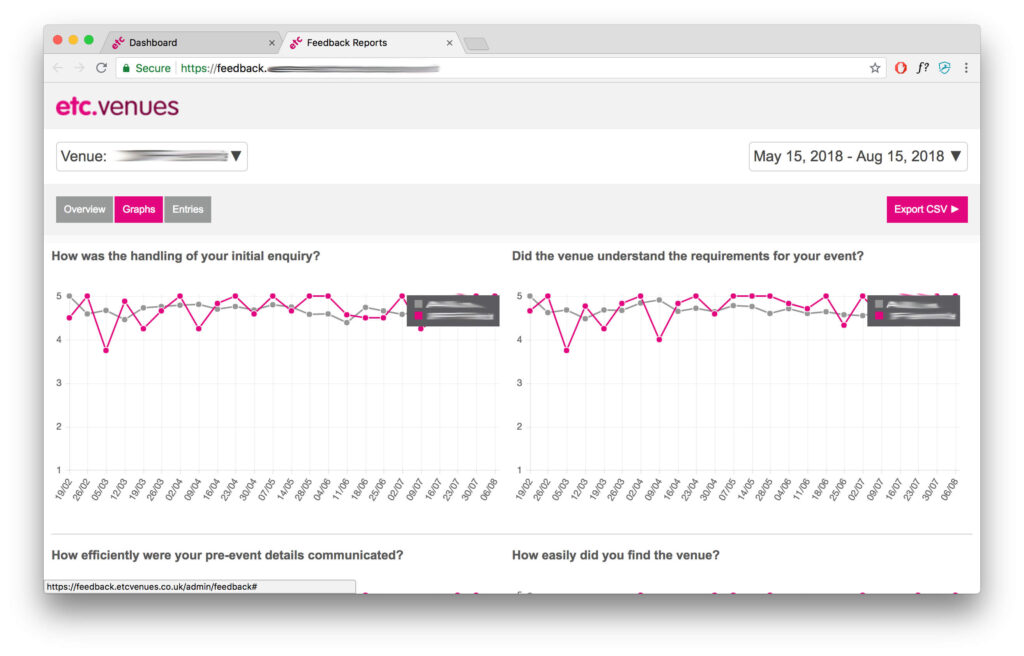Click the etc.venues logo

[x=117, y=106]
